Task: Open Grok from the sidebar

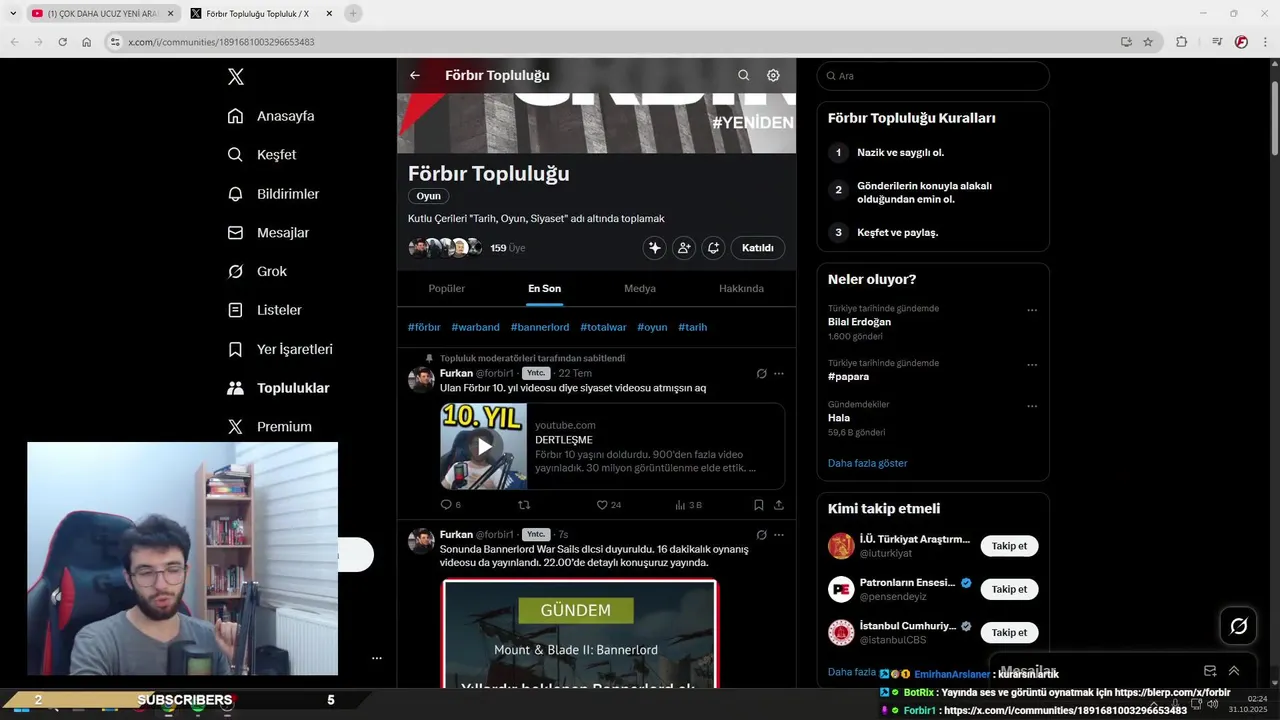Action: [257, 271]
